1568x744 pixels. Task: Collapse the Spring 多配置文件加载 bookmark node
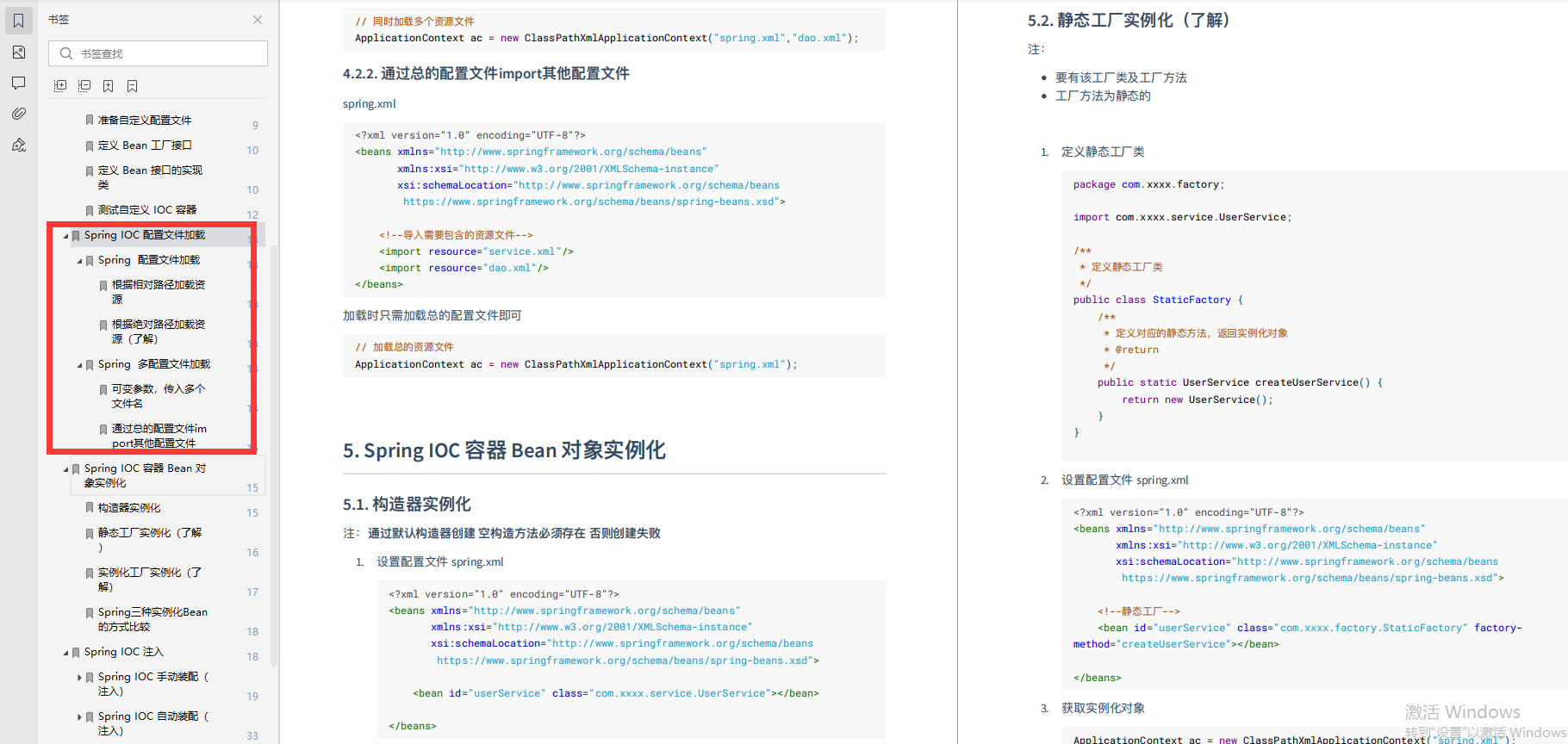tap(79, 365)
